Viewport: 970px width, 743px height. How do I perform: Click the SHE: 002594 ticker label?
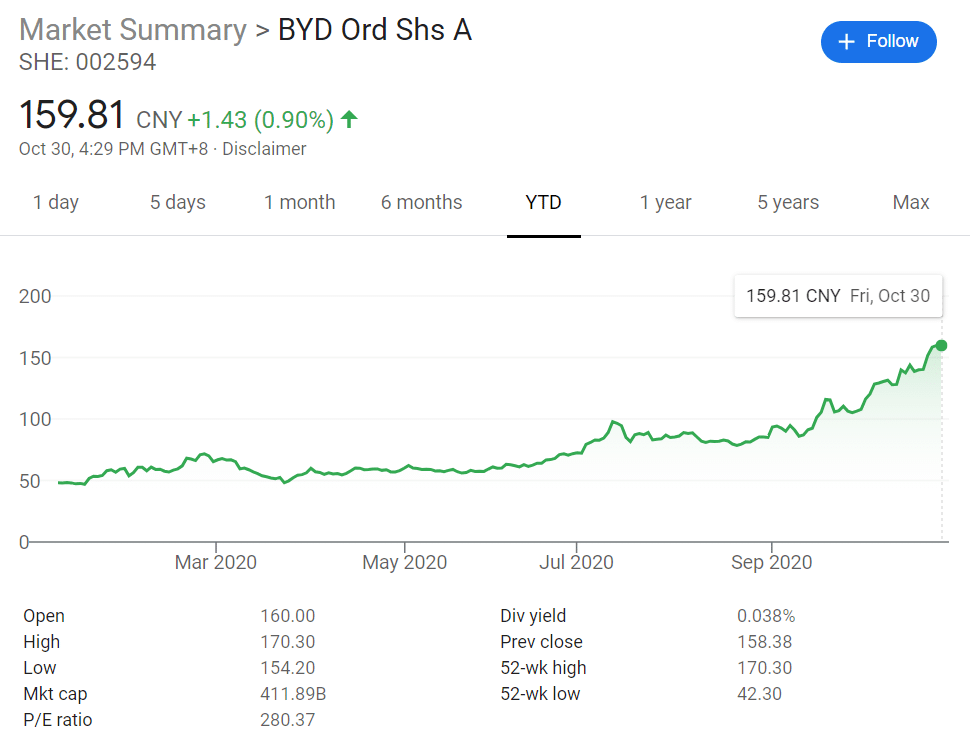coord(87,62)
